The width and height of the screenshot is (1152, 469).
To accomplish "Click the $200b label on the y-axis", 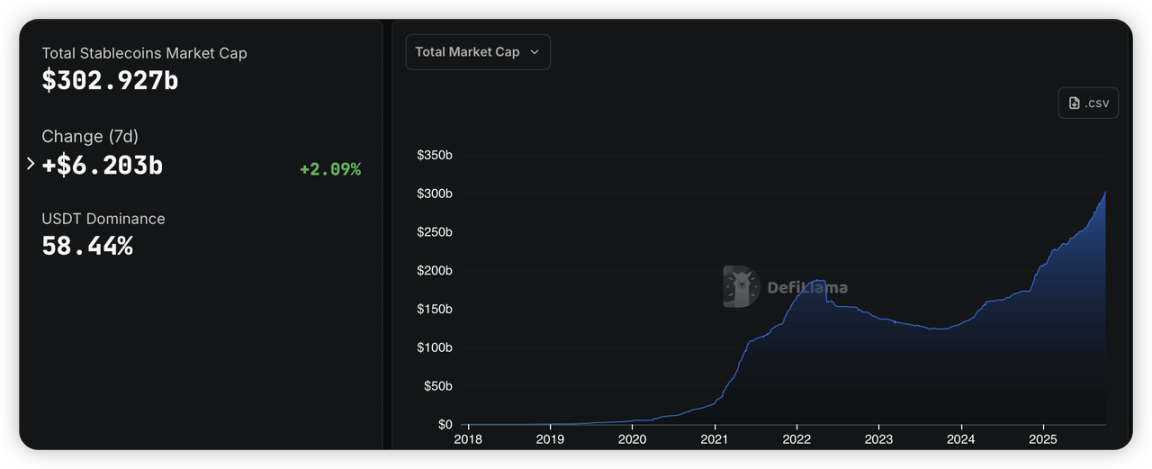I will coord(434,270).
